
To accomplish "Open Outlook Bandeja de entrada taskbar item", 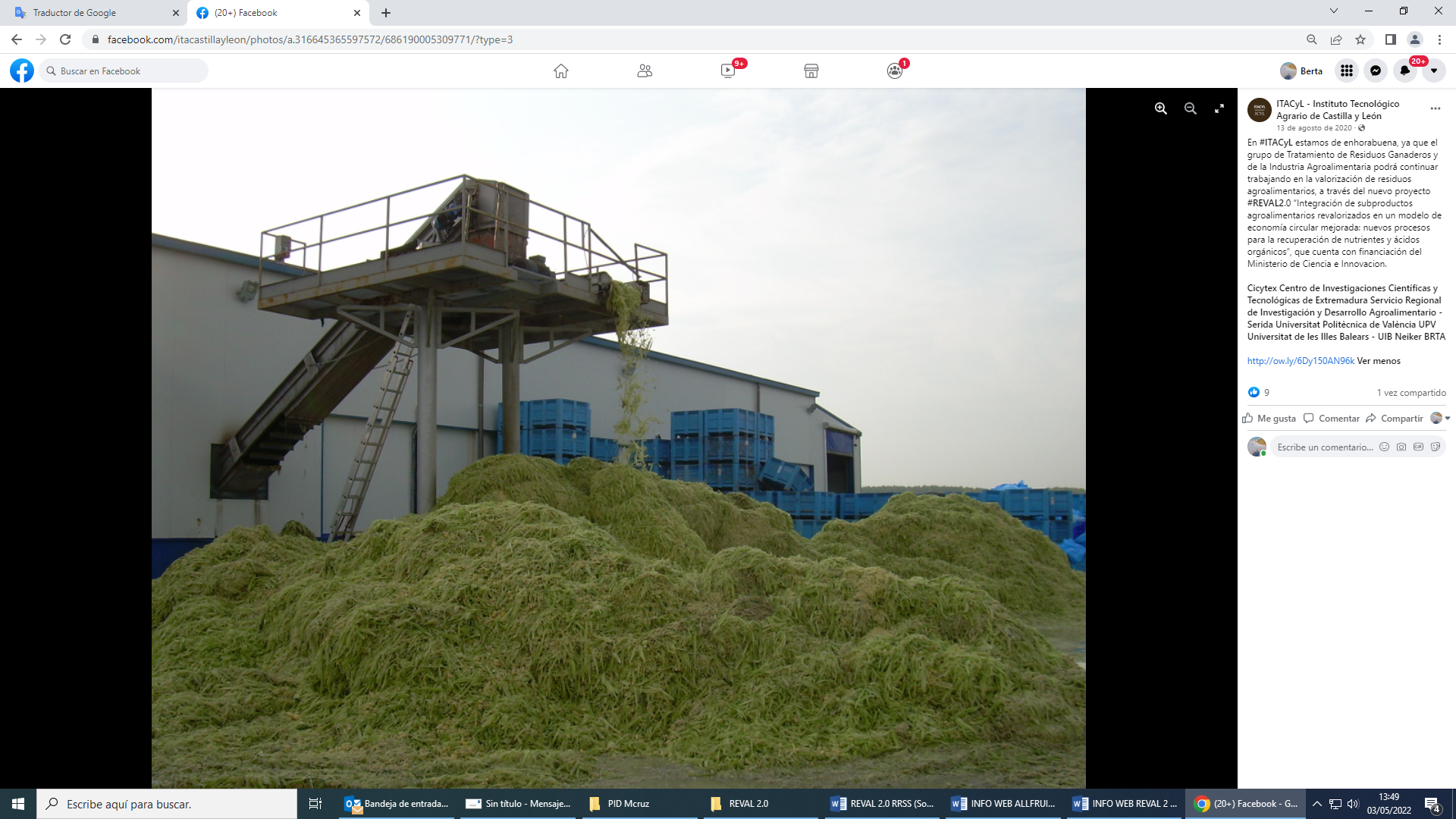I will [x=397, y=804].
